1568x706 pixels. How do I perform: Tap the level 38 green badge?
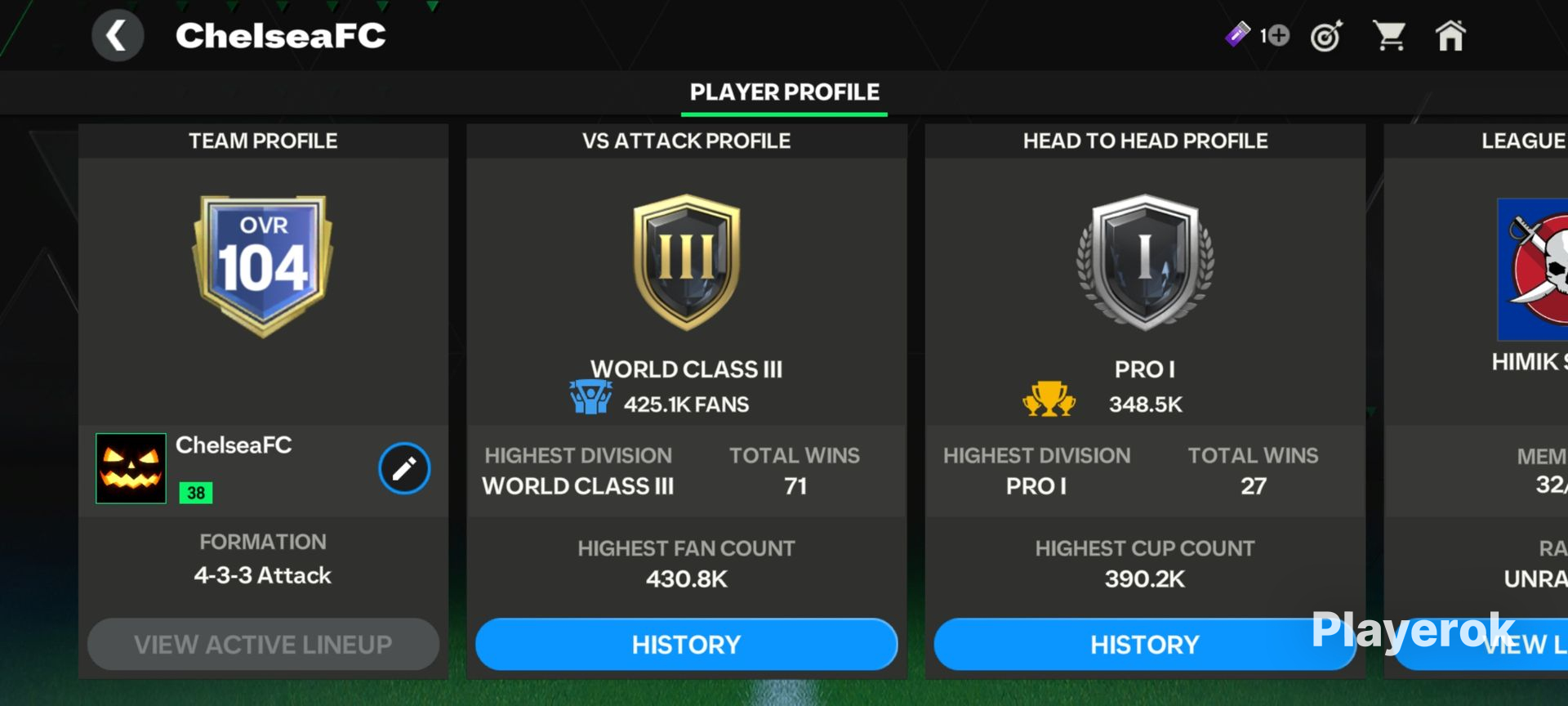pos(196,493)
